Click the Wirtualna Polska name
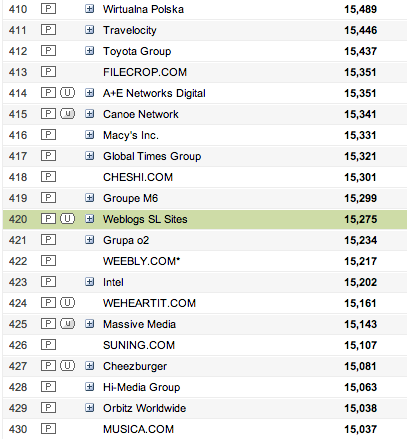The width and height of the screenshot is (407, 439). pyautogui.click(x=143, y=9)
